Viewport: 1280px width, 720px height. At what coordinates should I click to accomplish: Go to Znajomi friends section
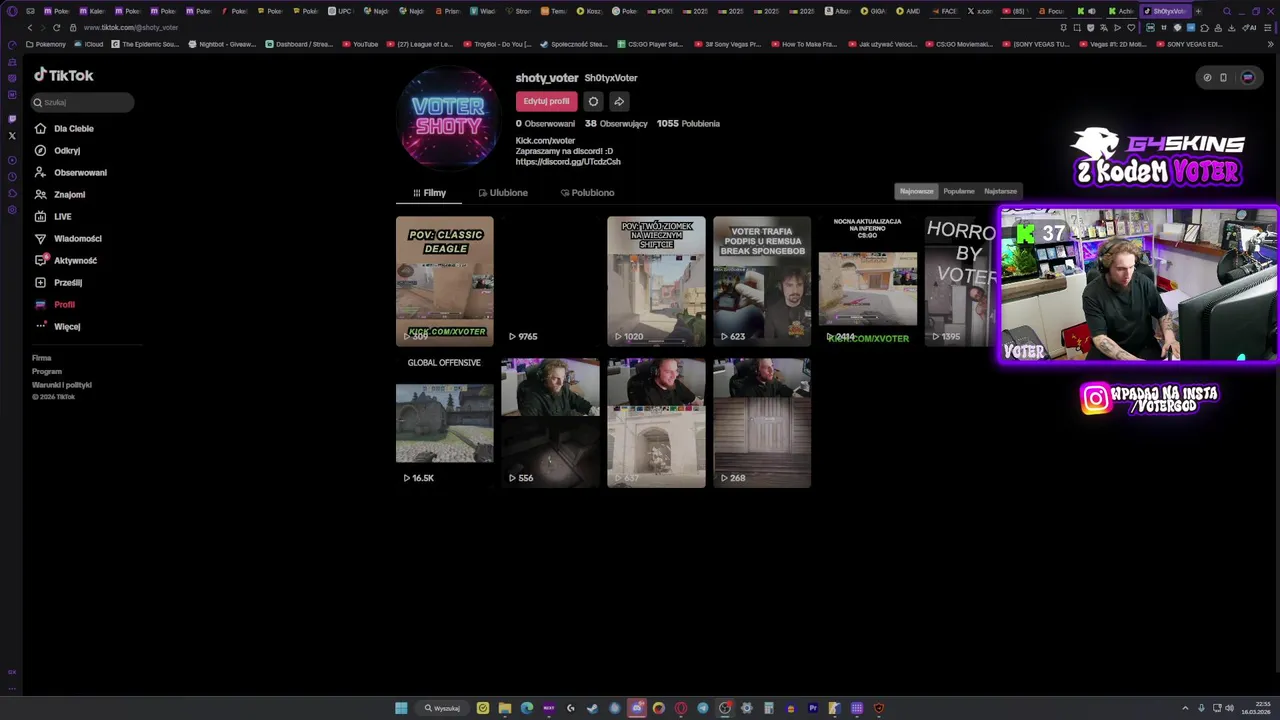60,195
